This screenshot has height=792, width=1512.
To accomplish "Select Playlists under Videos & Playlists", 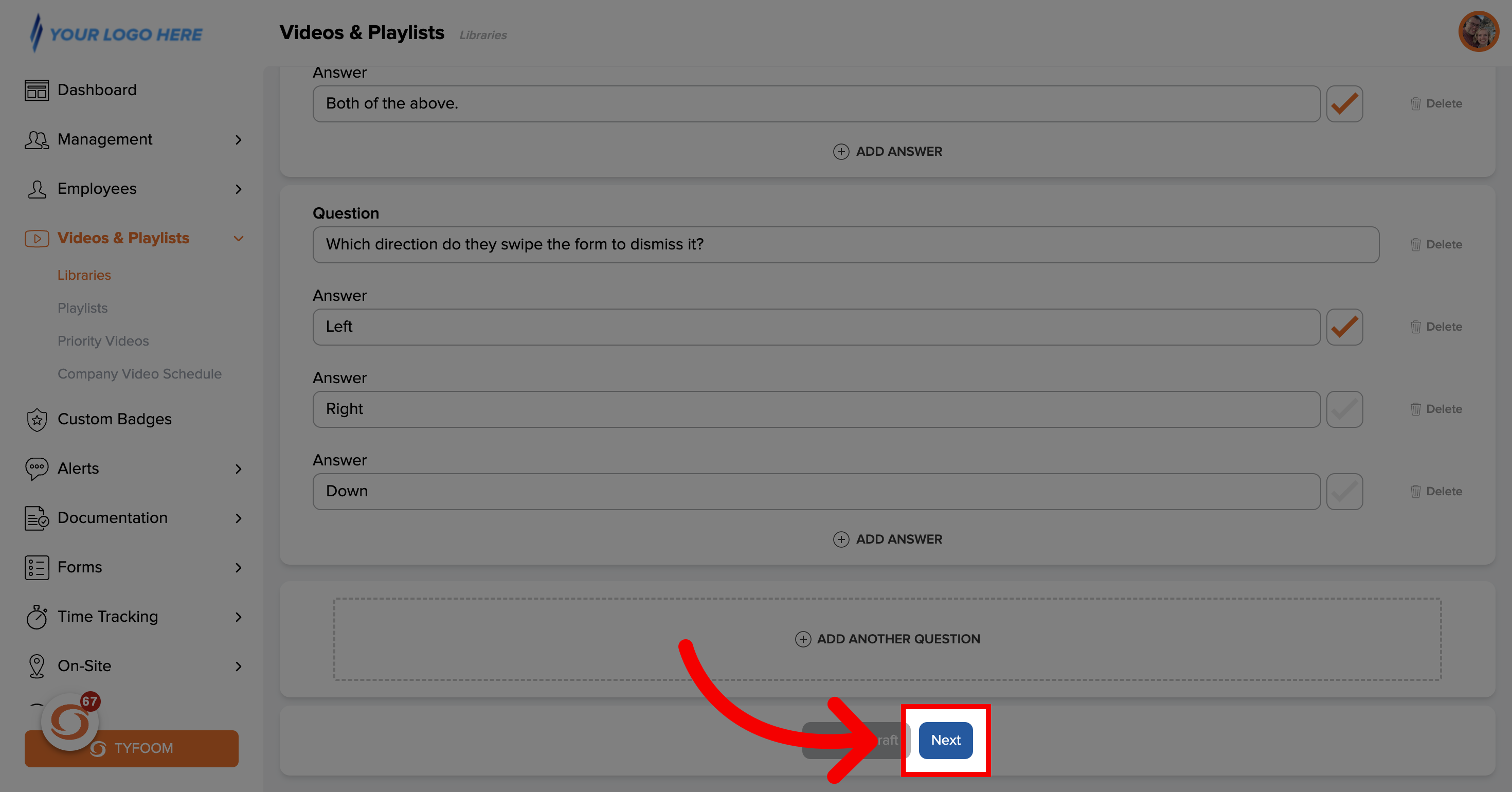I will tap(82, 308).
